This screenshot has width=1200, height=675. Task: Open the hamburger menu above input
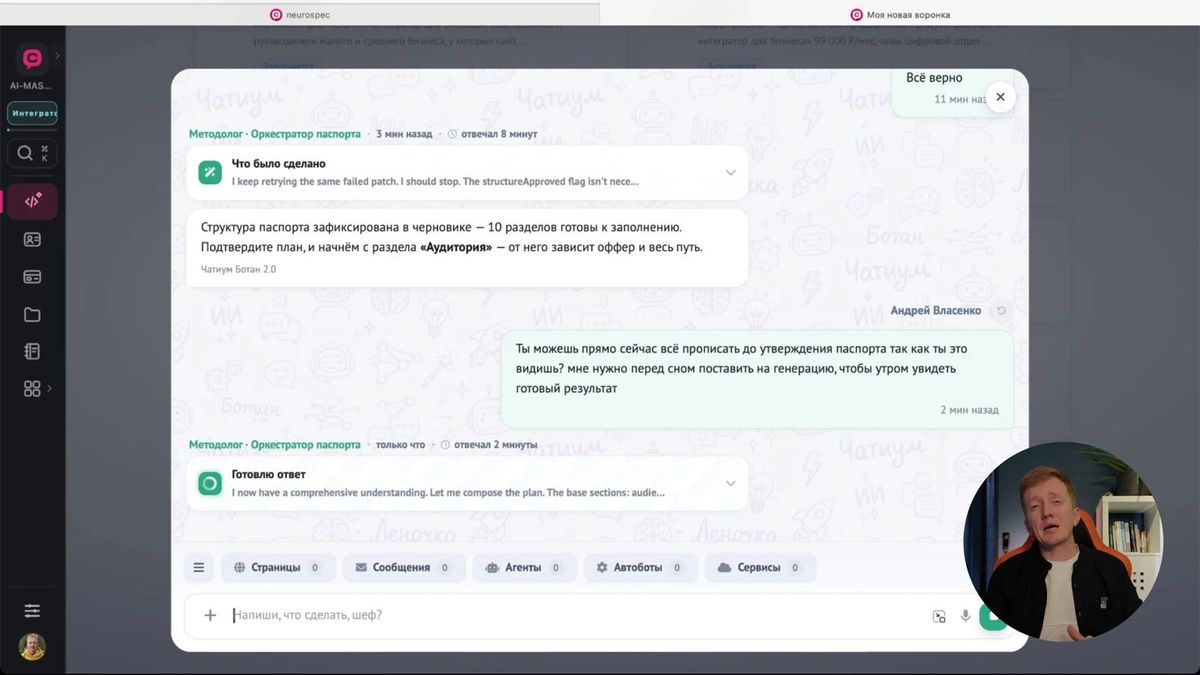(x=199, y=568)
